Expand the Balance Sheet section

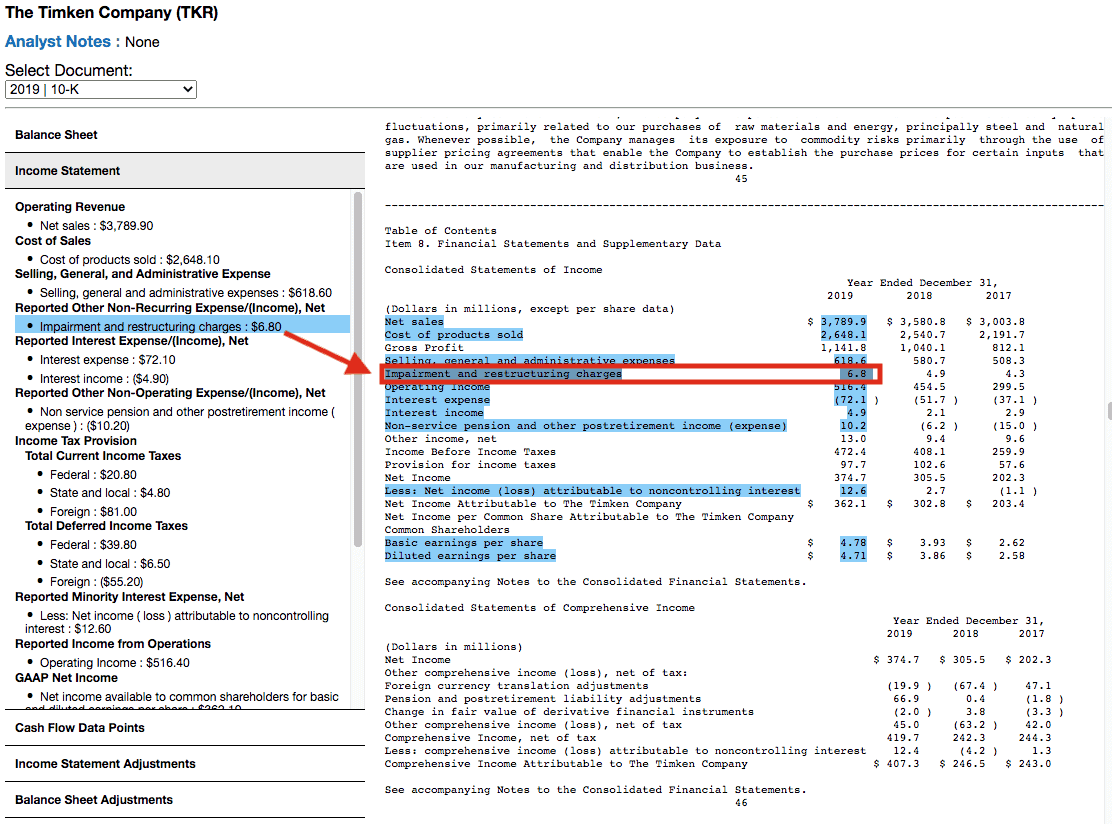[184, 135]
